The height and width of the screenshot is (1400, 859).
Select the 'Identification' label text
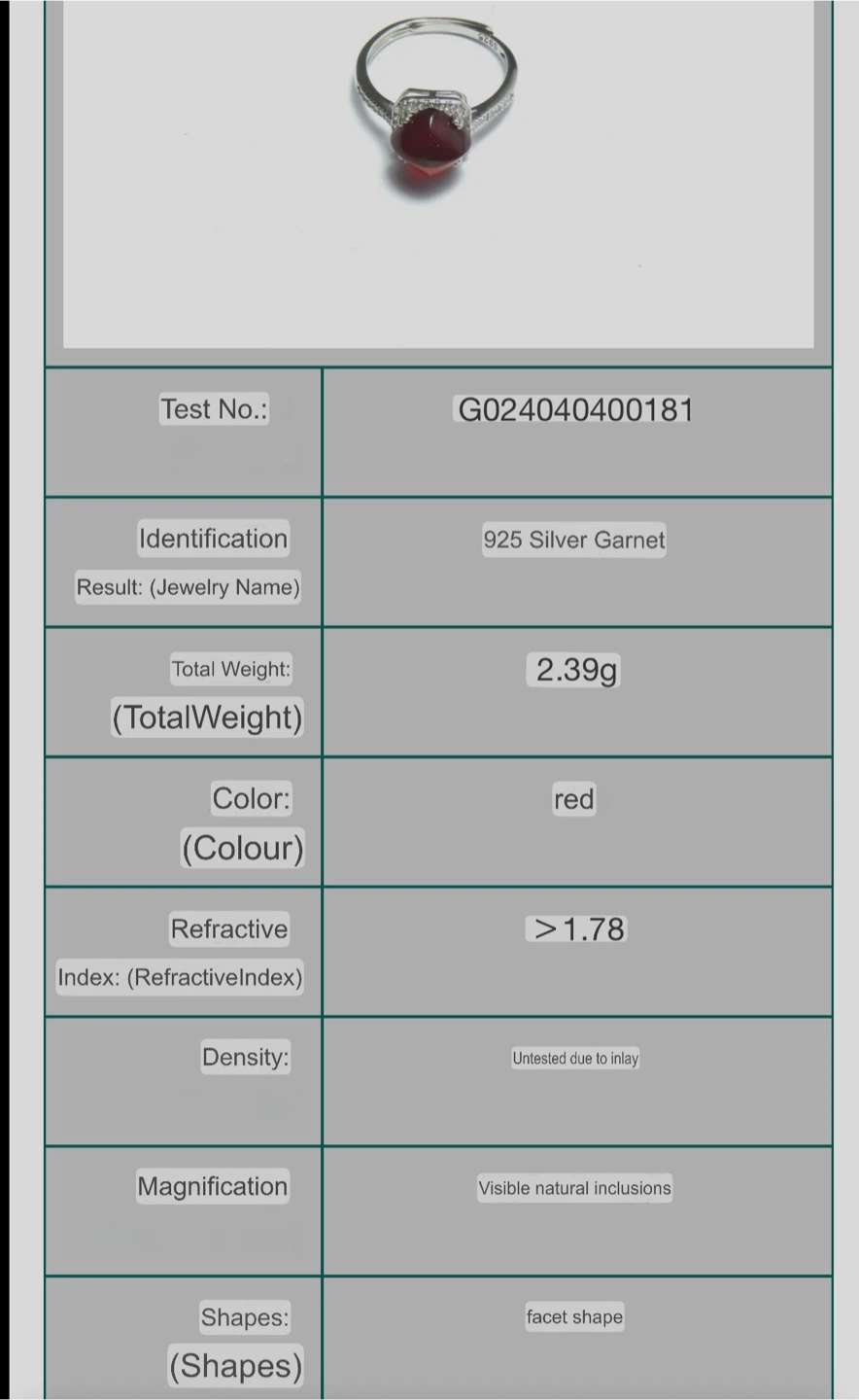213,539
